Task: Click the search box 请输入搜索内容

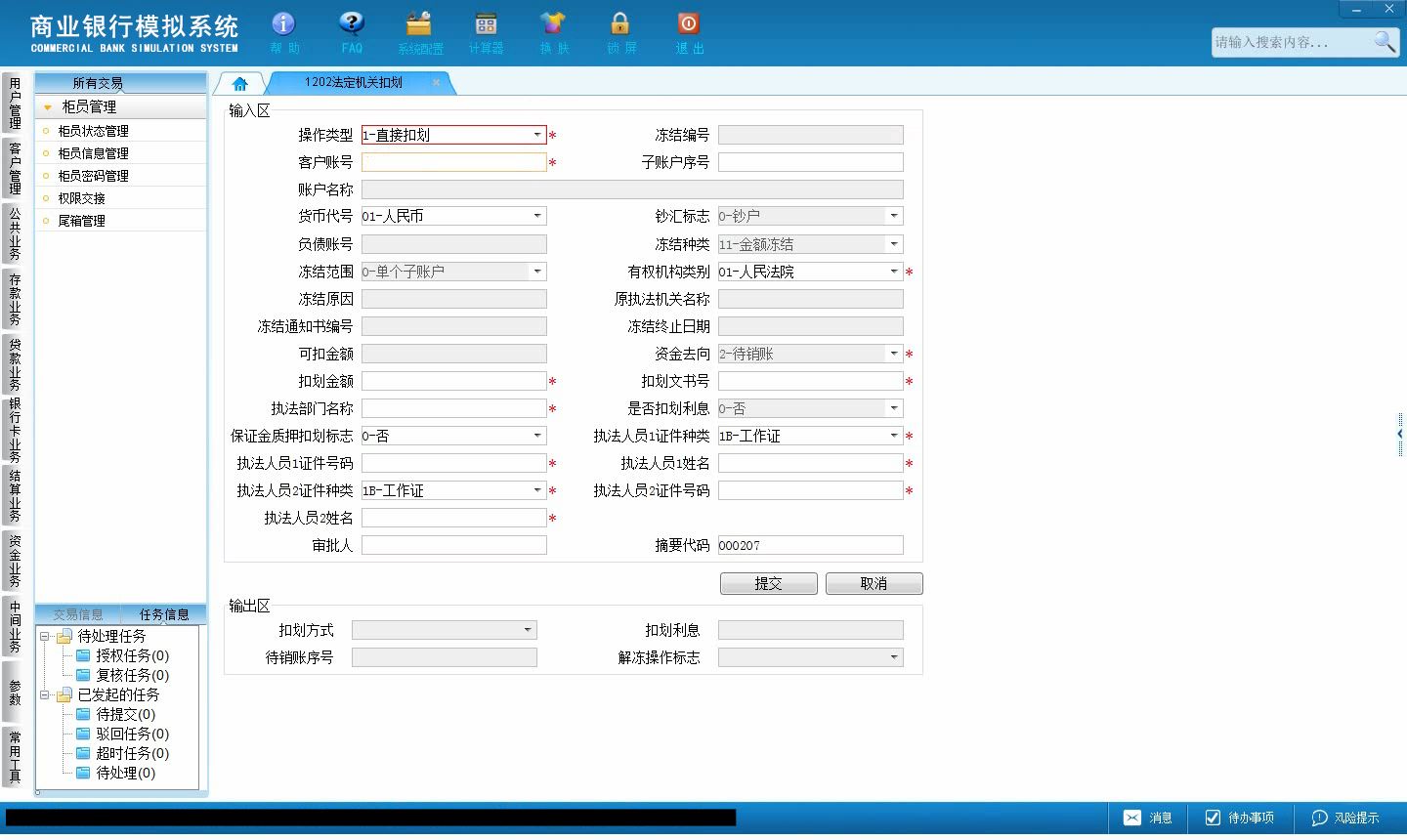Action: pyautogui.click(x=1292, y=42)
